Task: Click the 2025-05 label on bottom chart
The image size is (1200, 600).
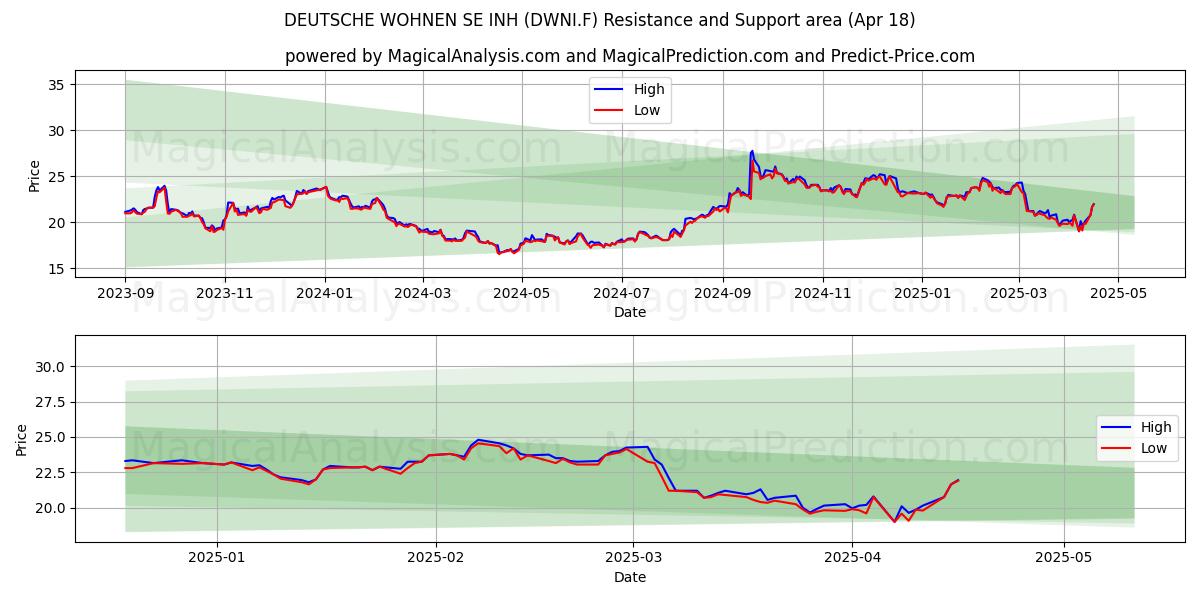Action: 1064,559
